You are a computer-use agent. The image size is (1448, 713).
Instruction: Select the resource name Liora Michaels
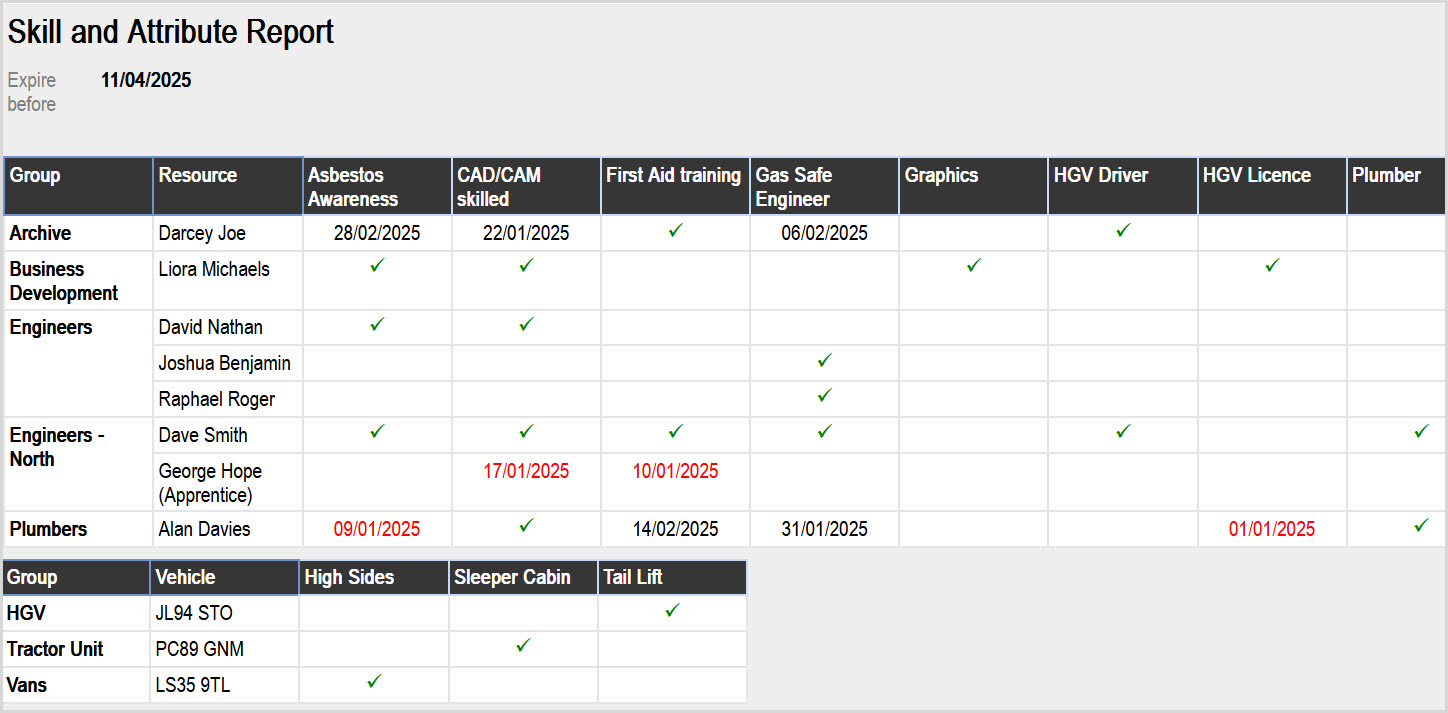tap(214, 269)
